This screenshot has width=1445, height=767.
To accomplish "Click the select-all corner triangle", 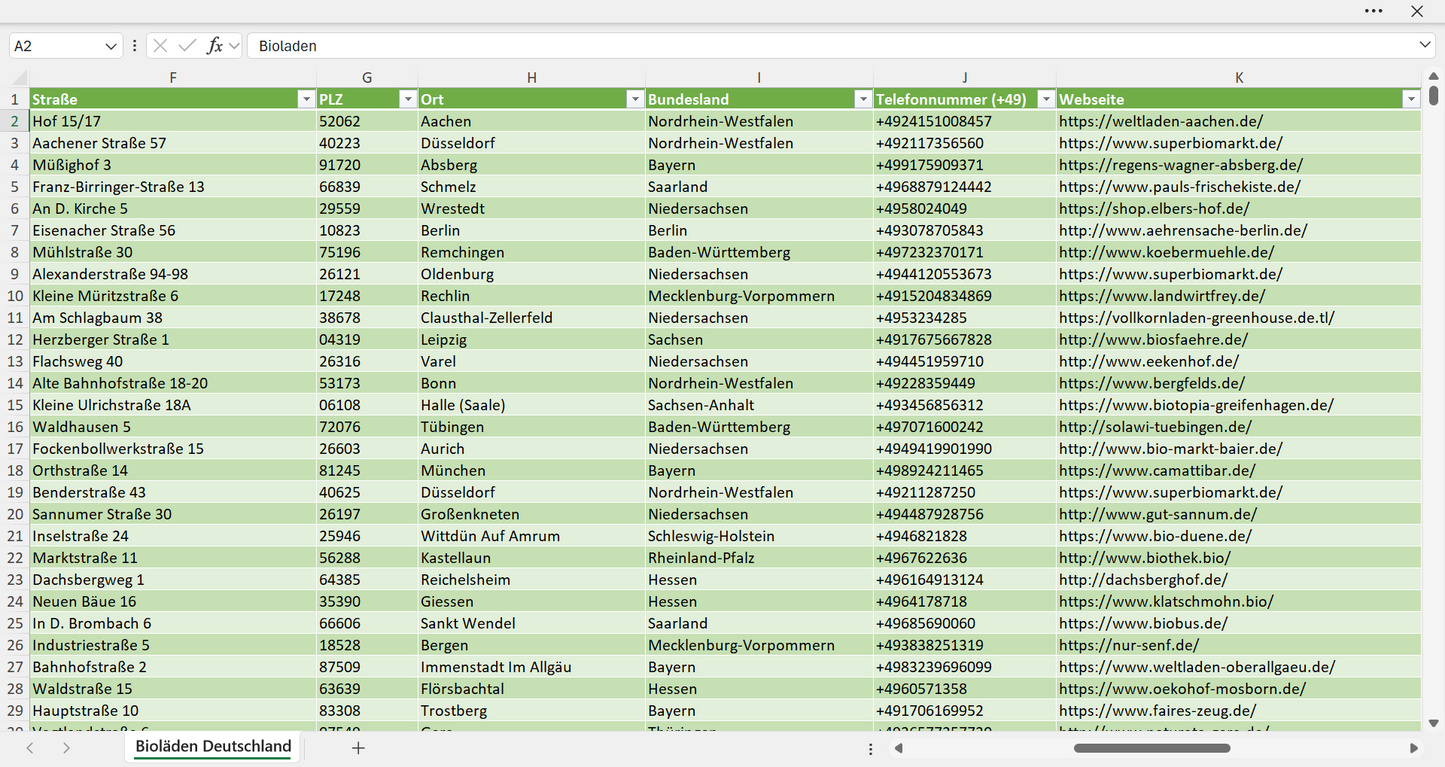I will pos(19,78).
